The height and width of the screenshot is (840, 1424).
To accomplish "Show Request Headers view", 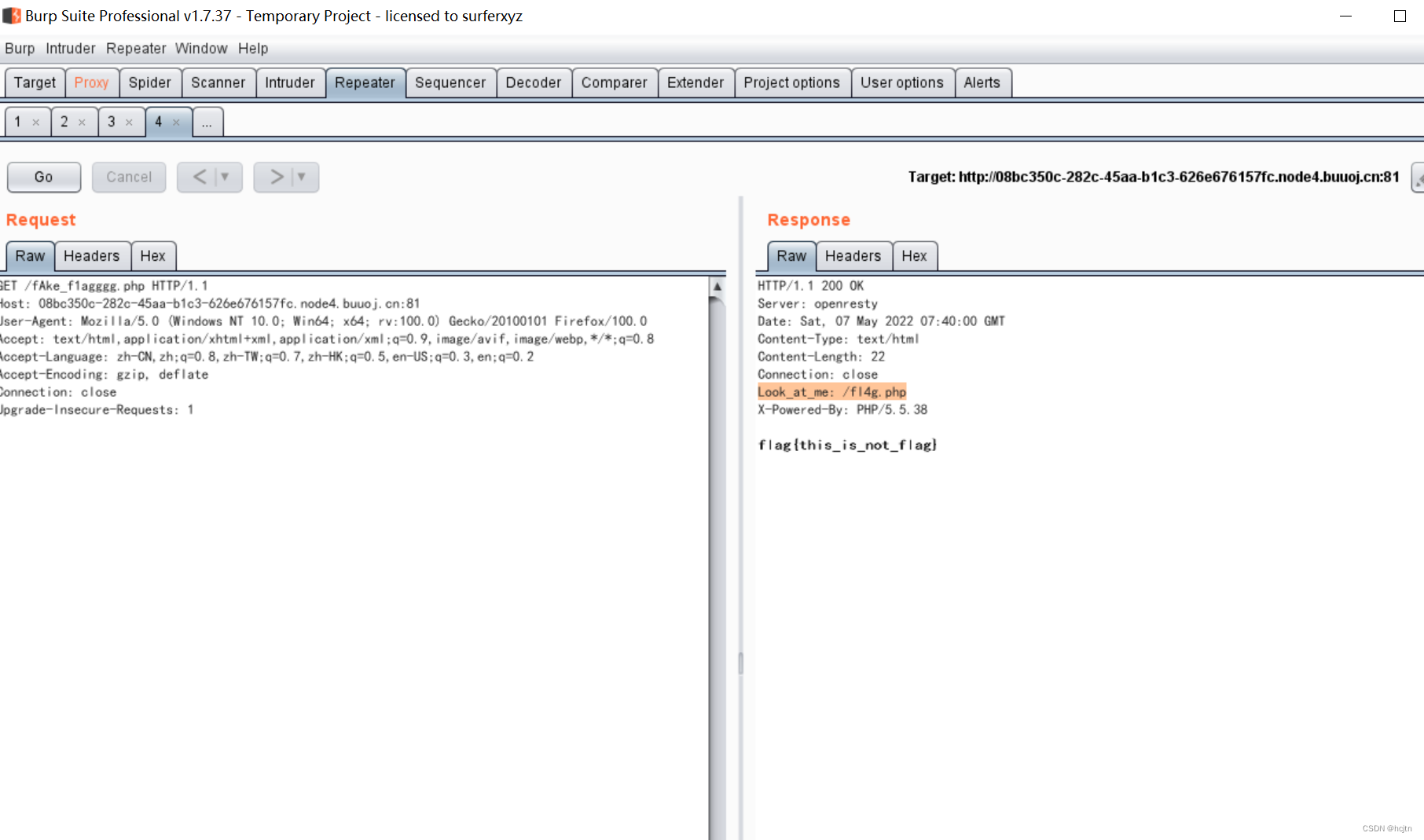I will [x=91, y=256].
